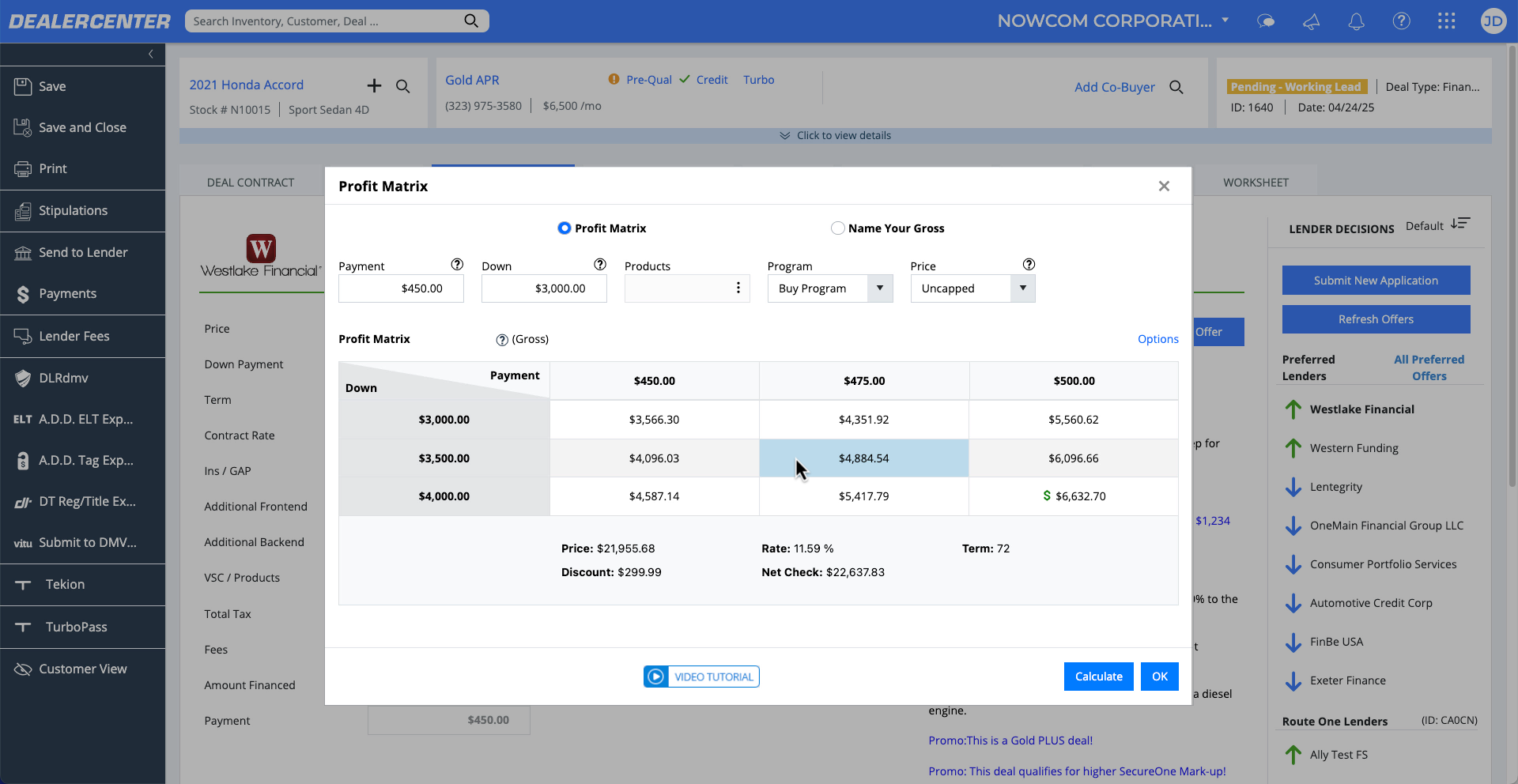Viewport: 1518px width, 784px height.
Task: Click Add Co-Buyer link
Action: [1114, 87]
